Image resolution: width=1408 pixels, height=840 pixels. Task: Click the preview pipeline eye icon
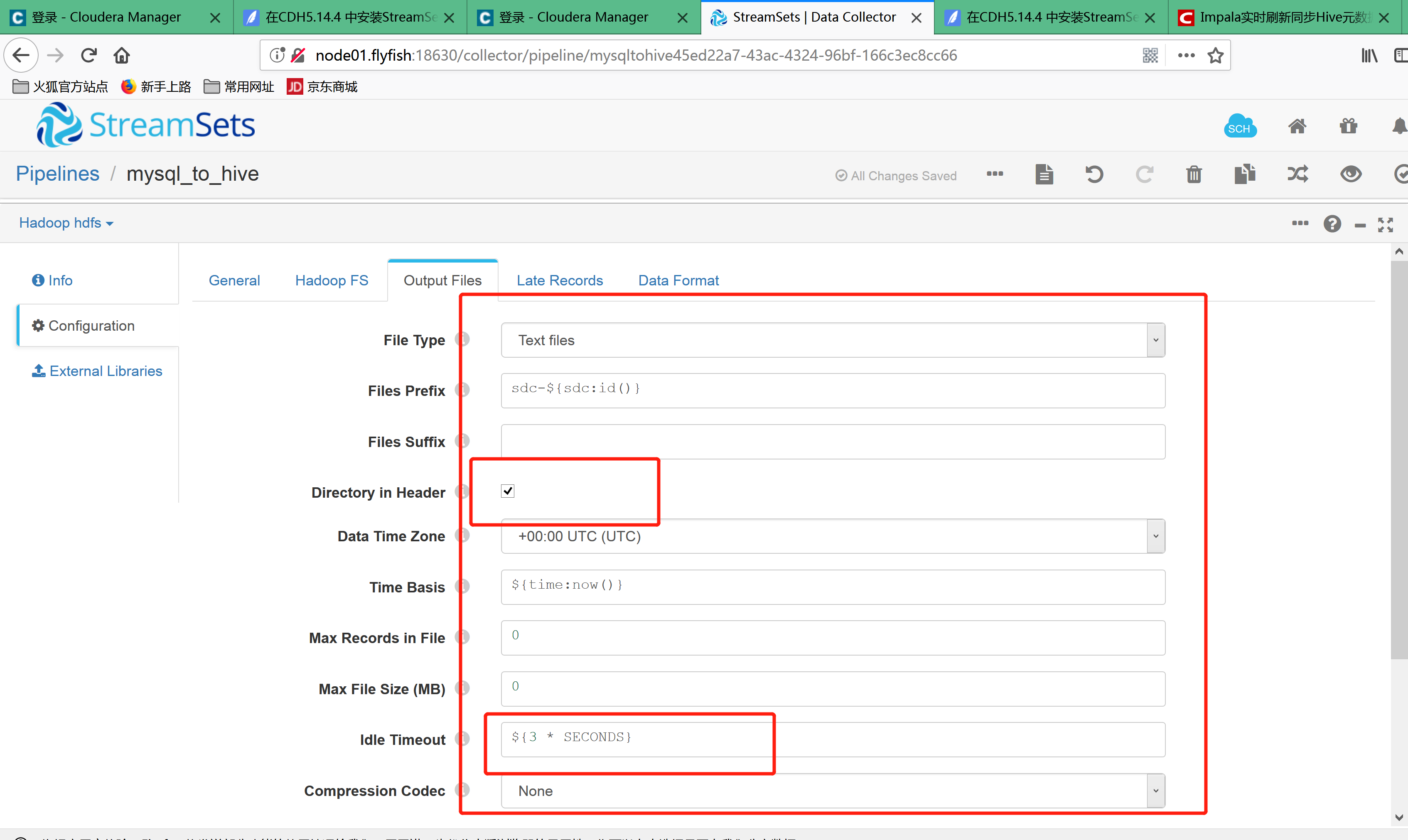(x=1350, y=174)
